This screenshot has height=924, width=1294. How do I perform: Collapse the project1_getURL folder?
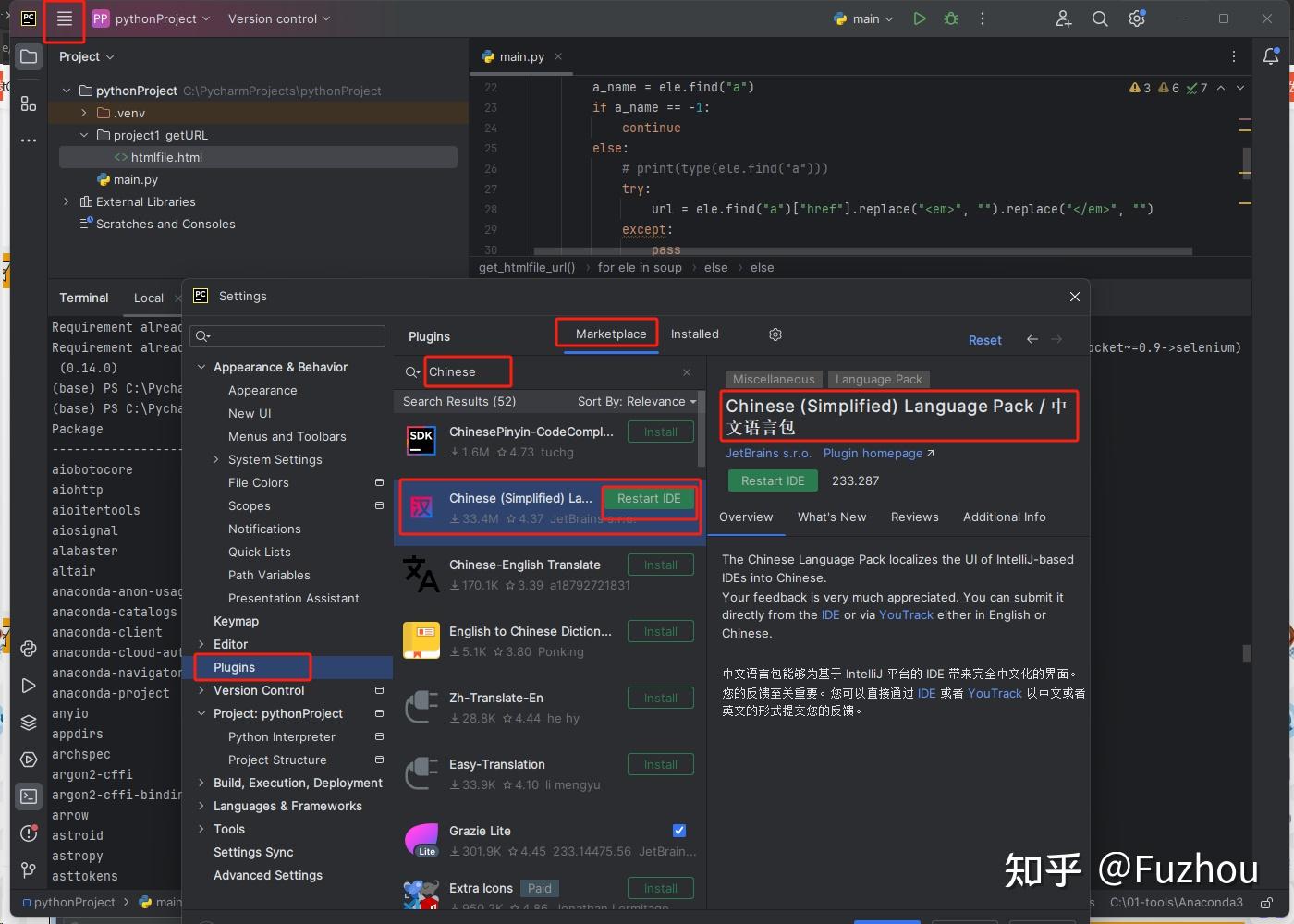84,135
